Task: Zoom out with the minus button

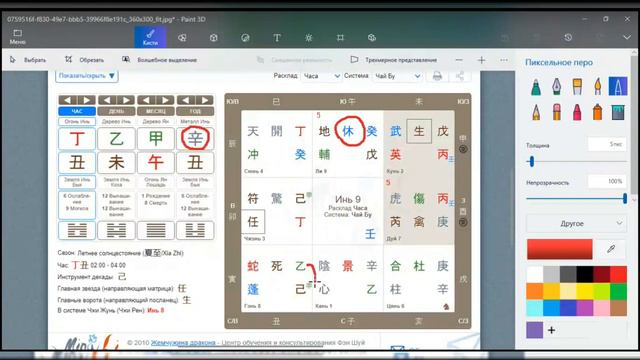Action: click(459, 60)
